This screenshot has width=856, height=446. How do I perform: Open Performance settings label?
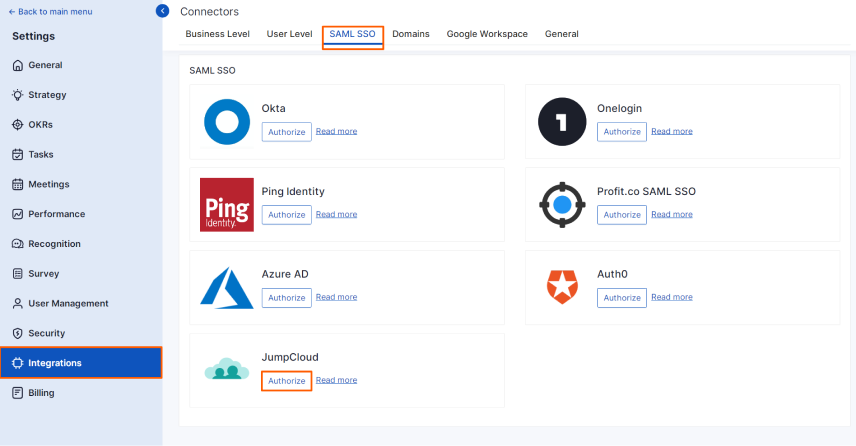pos(57,214)
